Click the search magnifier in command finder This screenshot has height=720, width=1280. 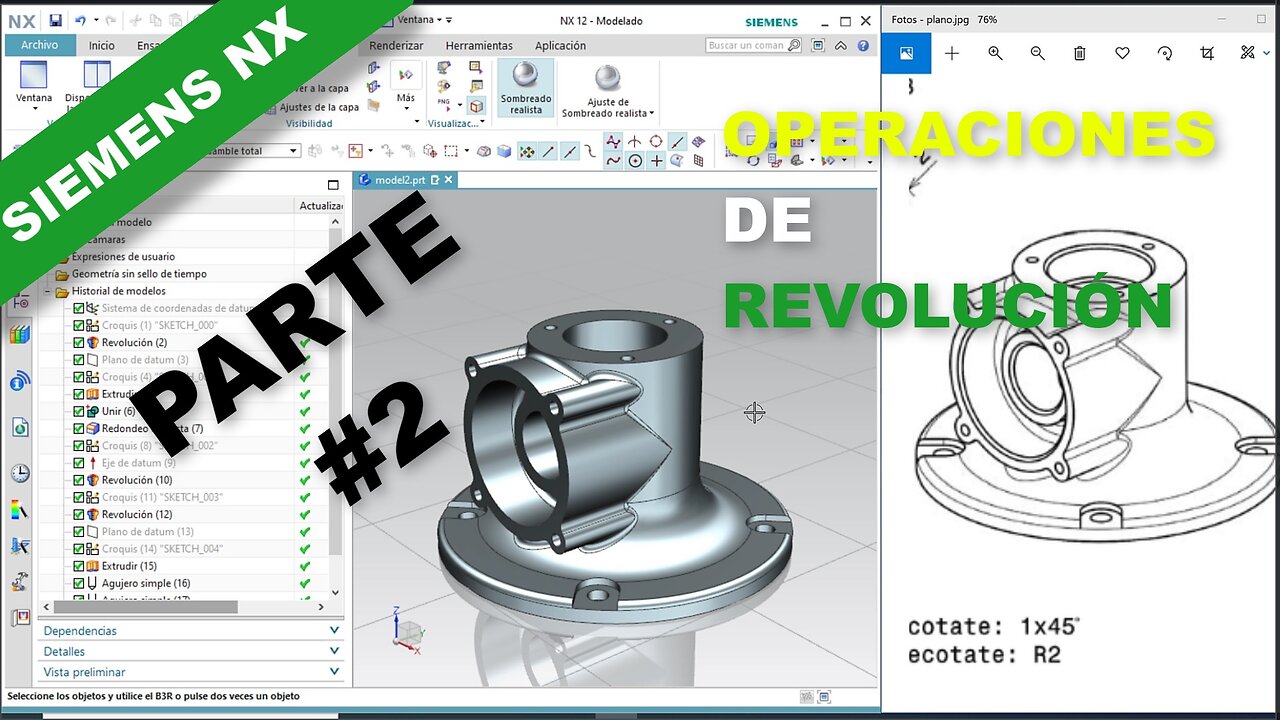[x=794, y=45]
